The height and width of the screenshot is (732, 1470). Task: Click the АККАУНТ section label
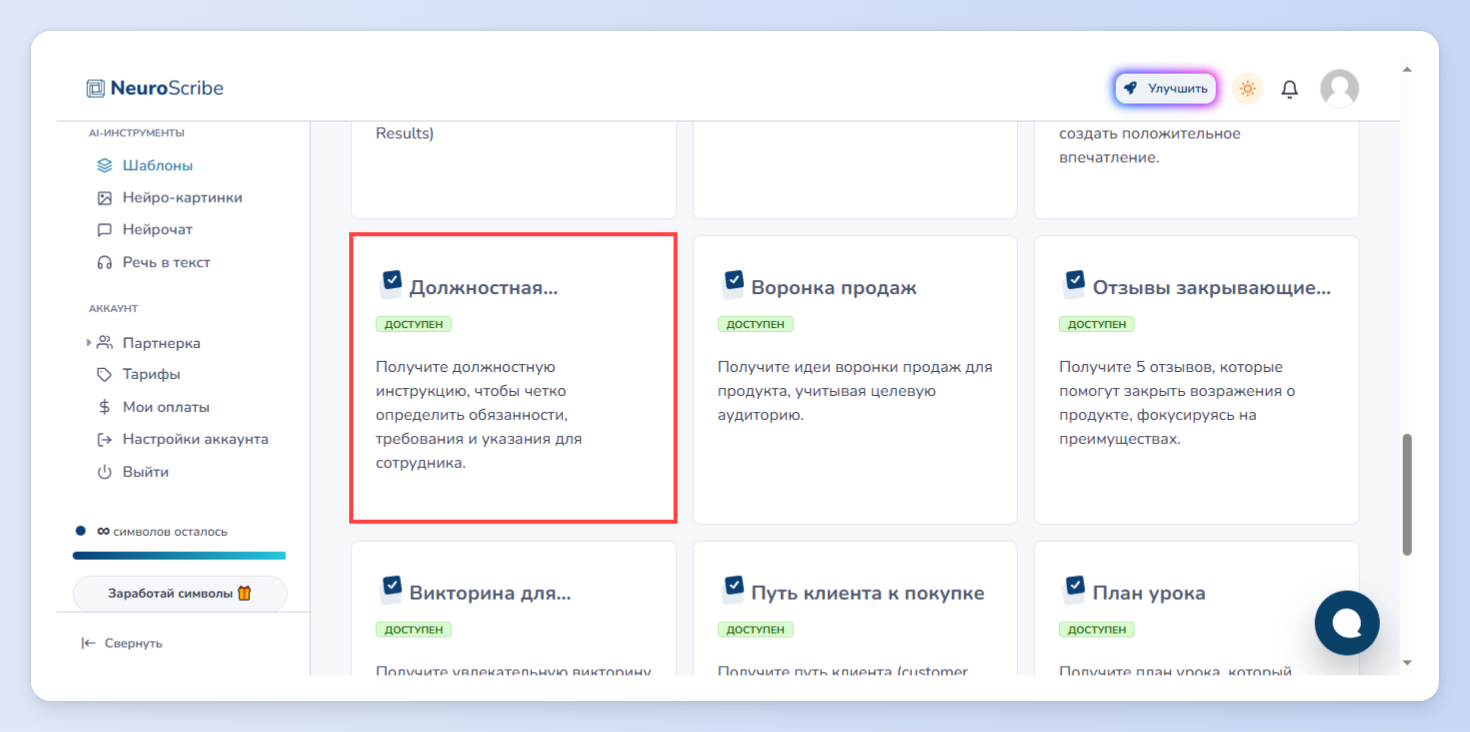click(x=113, y=309)
